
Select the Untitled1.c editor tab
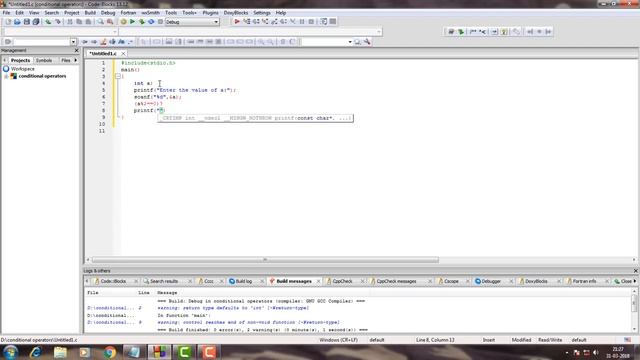coord(103,53)
